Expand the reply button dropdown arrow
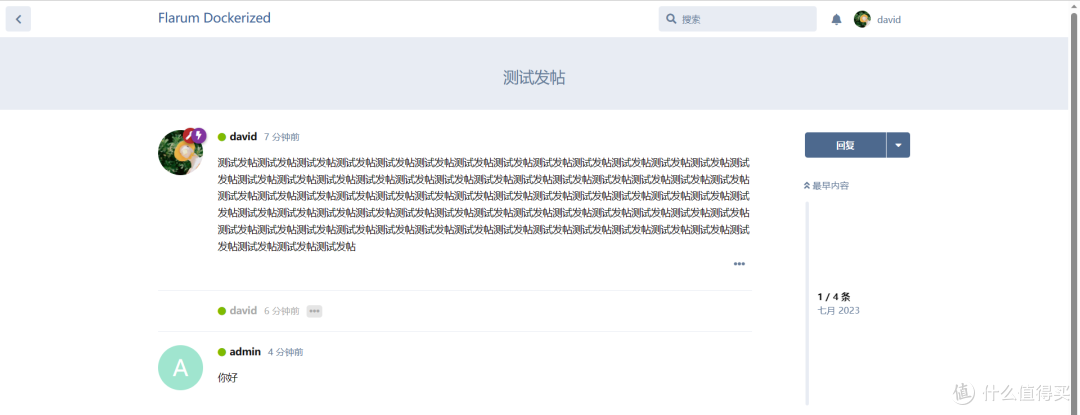The width and height of the screenshot is (1080, 415). pos(898,145)
